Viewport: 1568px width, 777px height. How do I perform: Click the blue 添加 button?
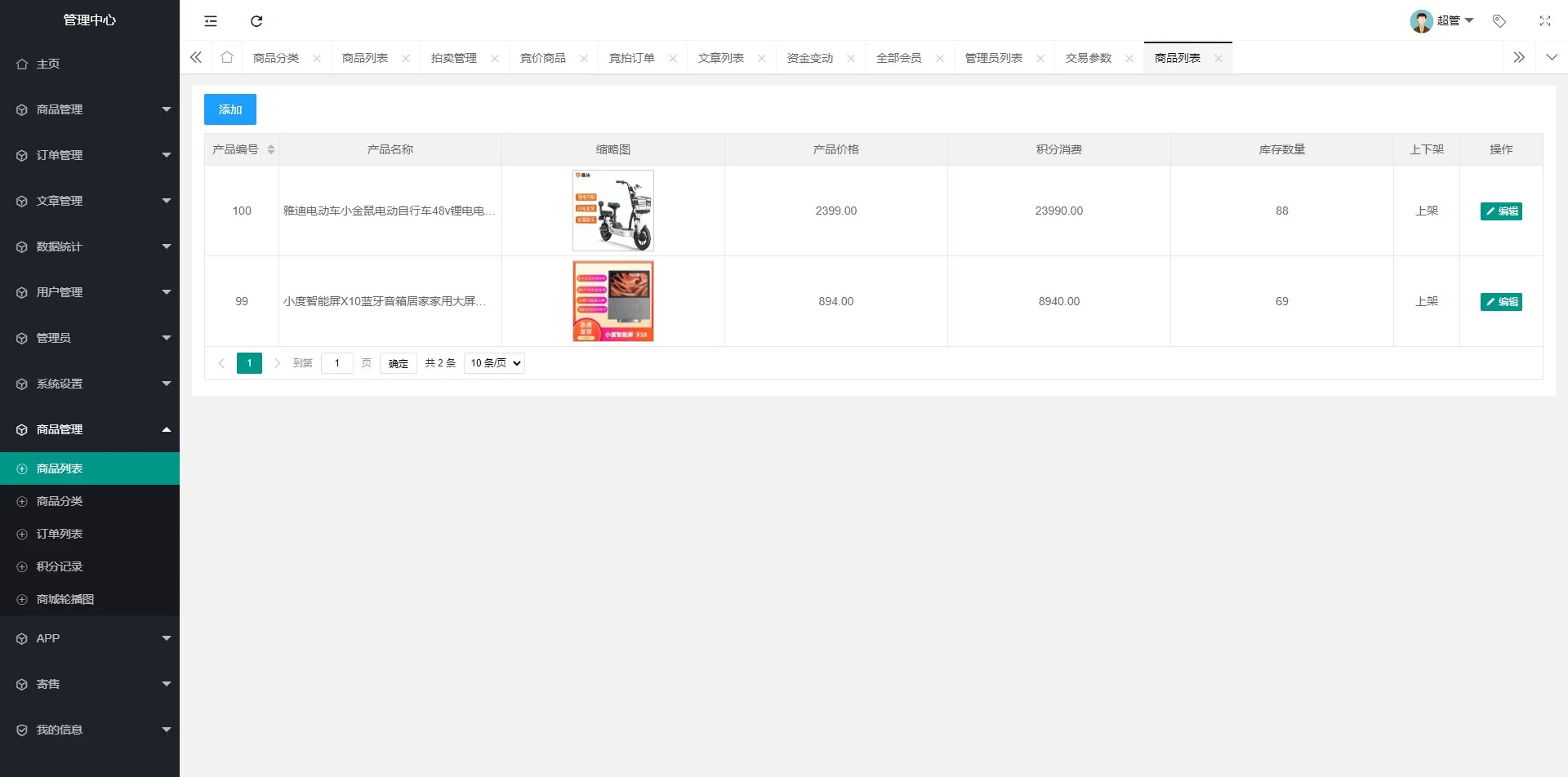[x=230, y=109]
